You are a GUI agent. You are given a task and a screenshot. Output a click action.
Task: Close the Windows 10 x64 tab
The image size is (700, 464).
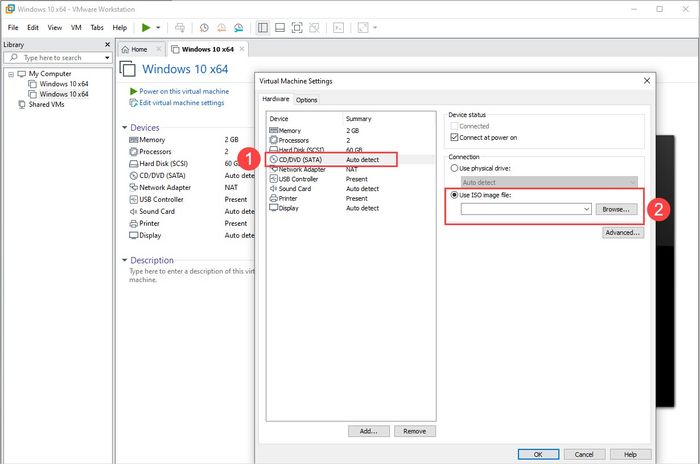click(x=242, y=49)
